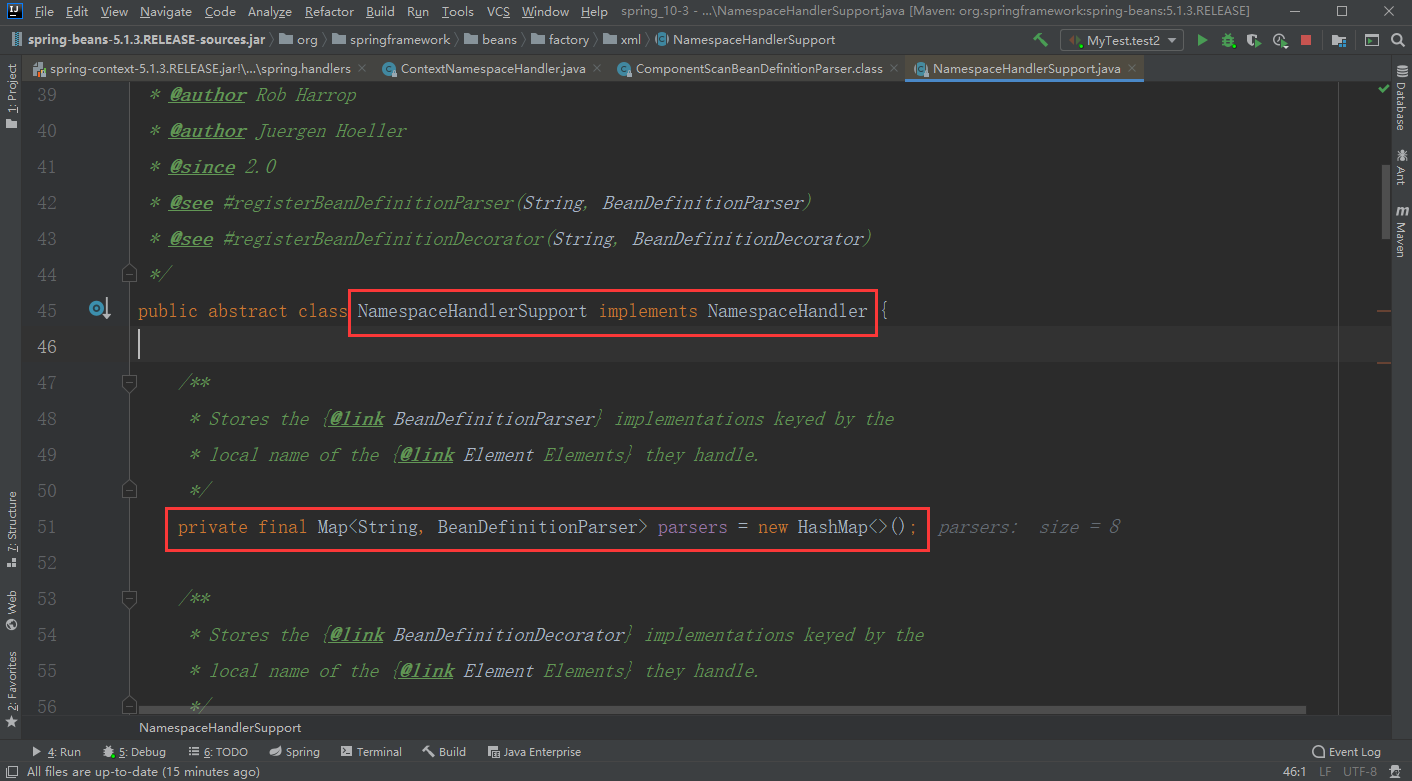Screen dimensions: 1412x781
Task: Open the Refactor menu
Action: click(329, 11)
